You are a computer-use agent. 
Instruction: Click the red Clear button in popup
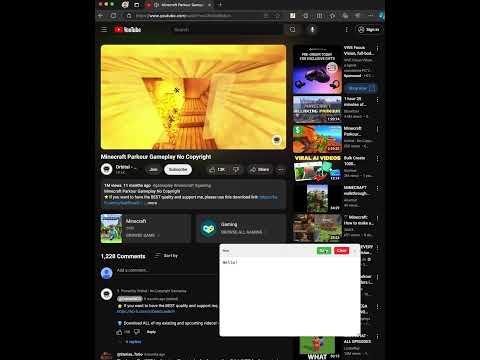(342, 251)
